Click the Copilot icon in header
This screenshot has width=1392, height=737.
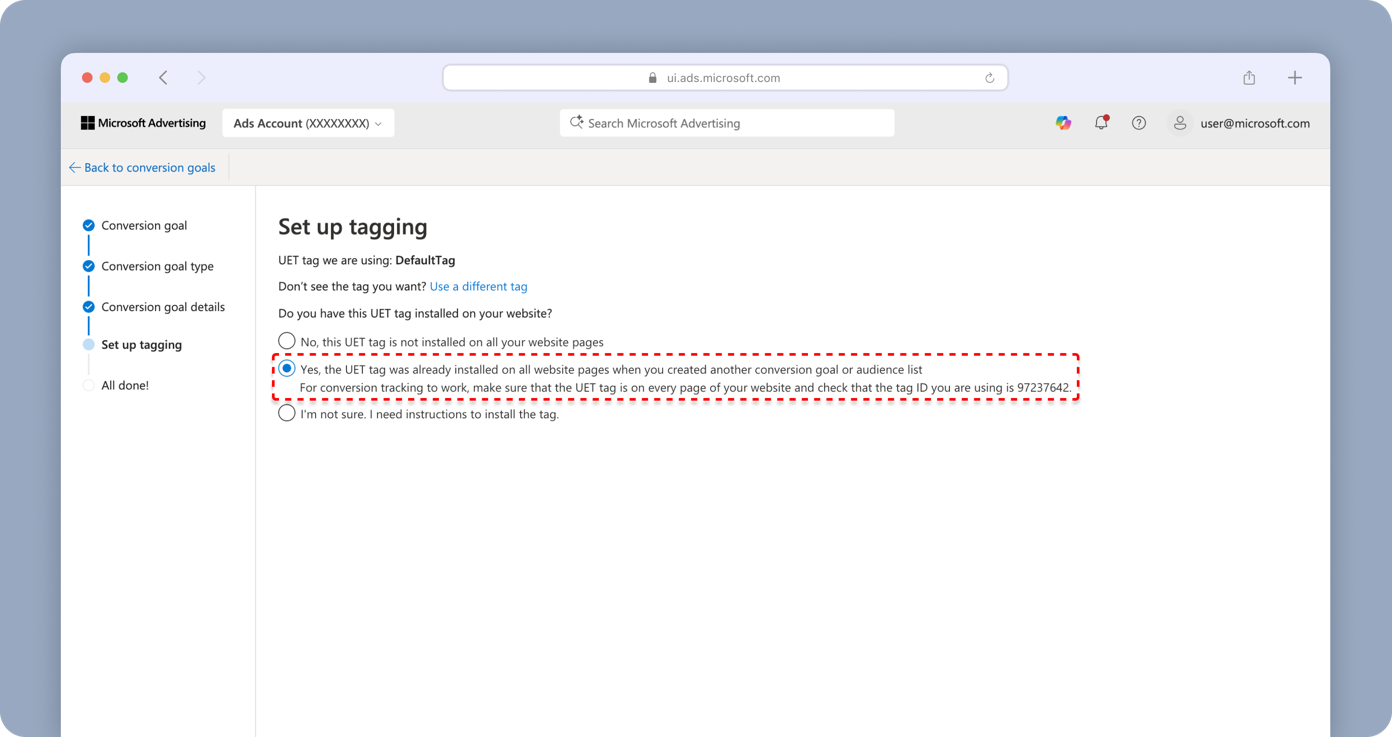pos(1063,123)
